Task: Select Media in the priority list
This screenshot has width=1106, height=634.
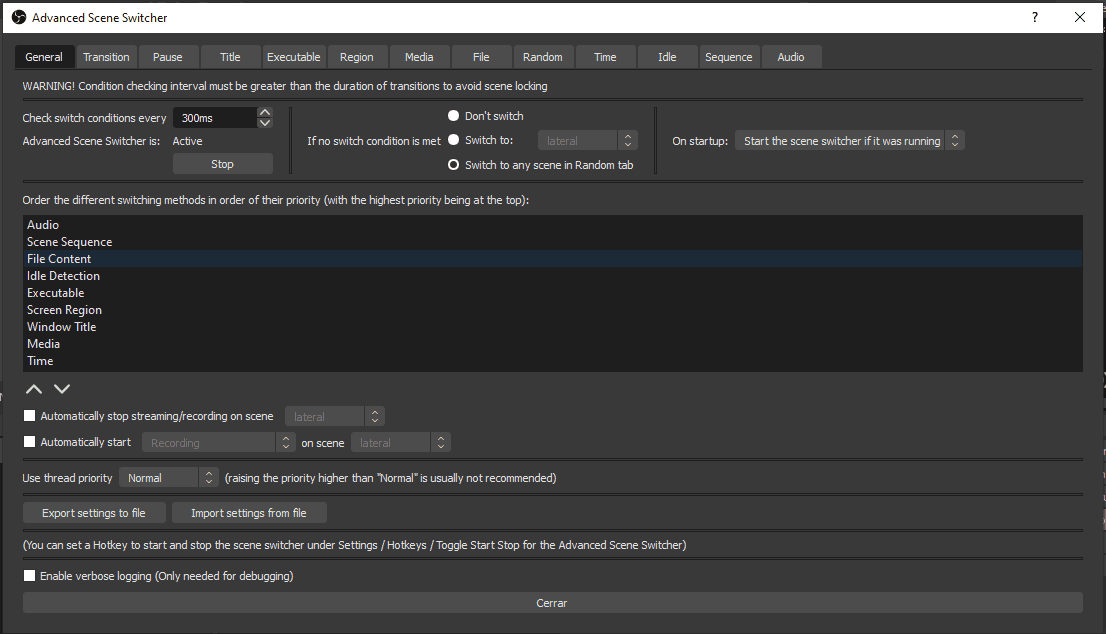Action: coord(552,343)
